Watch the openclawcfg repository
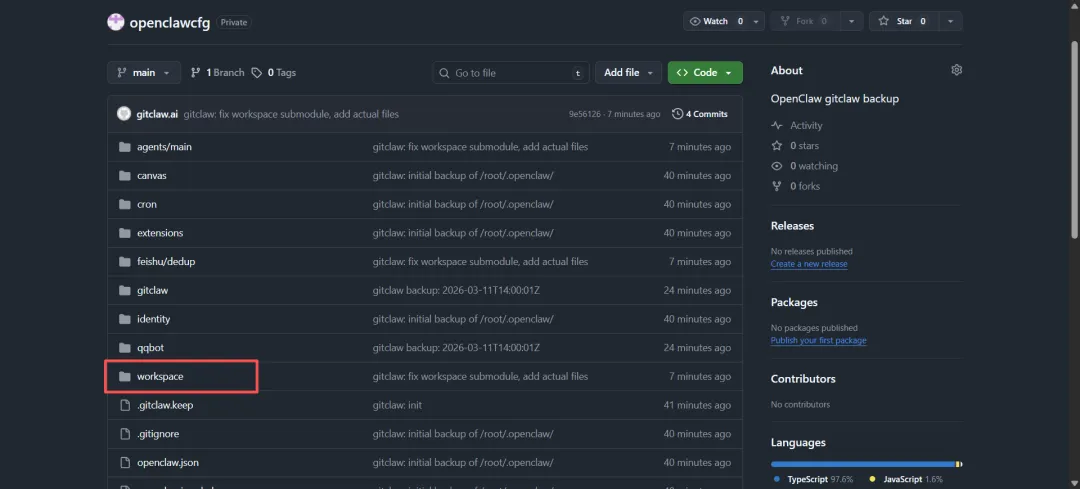Screen dimensions: 1080x489 715,21
